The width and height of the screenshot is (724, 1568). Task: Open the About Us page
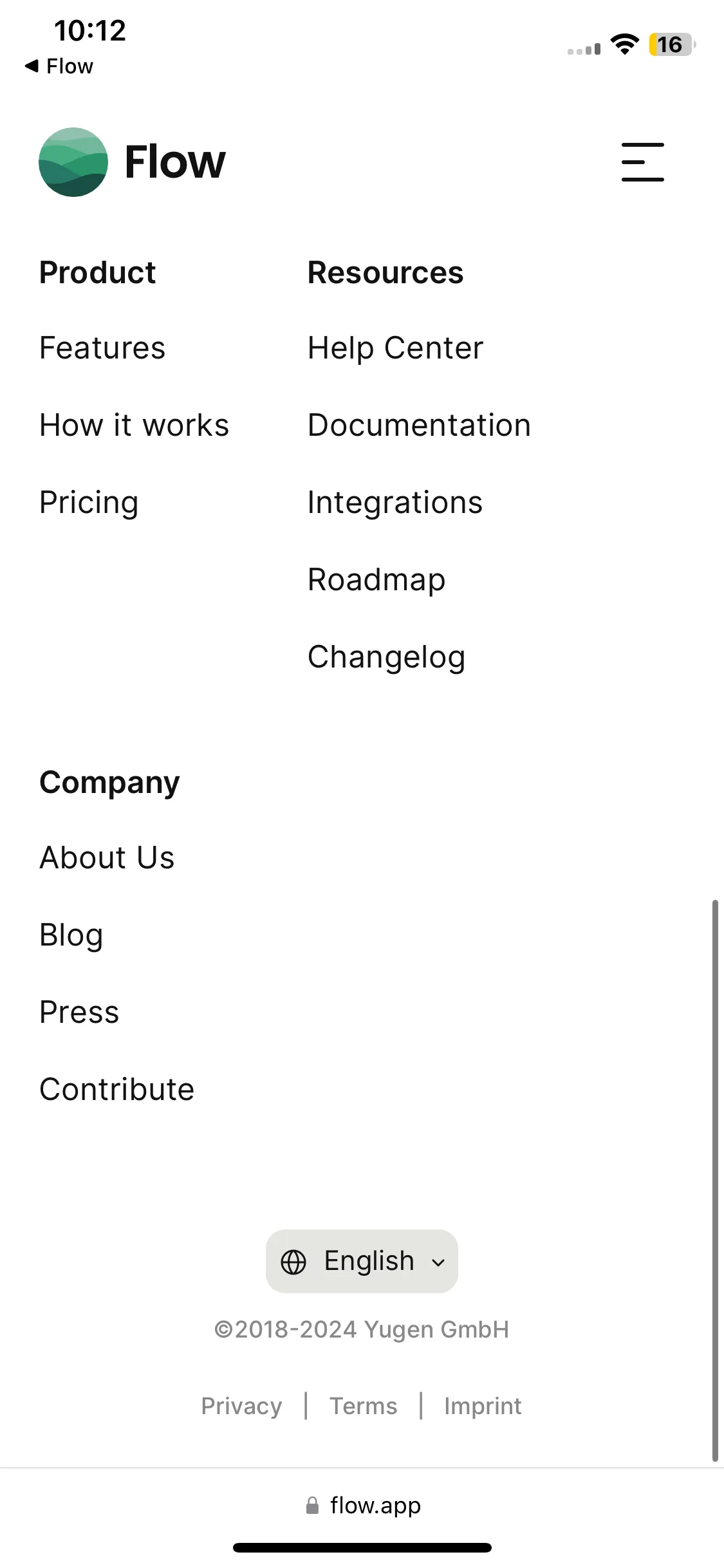click(x=107, y=858)
